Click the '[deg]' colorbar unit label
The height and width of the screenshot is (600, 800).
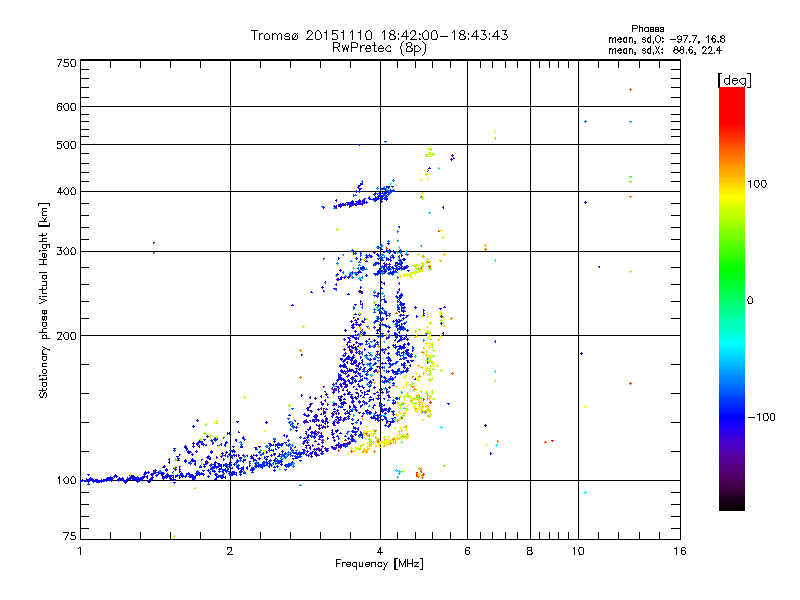pyautogui.click(x=734, y=80)
